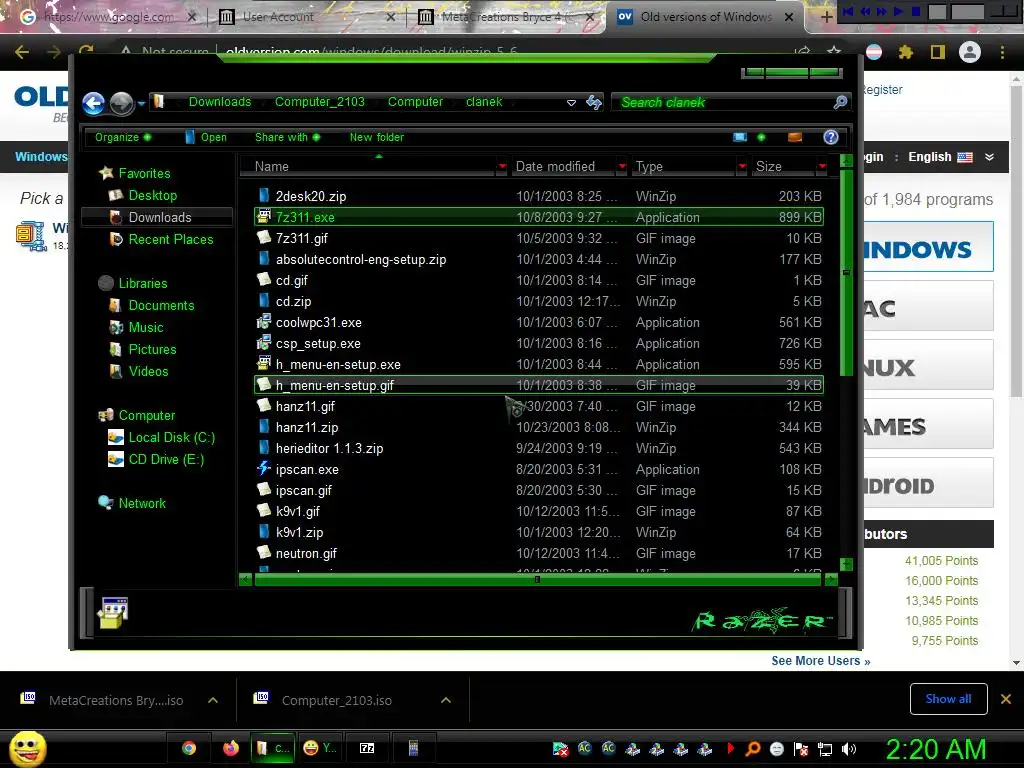Image resolution: width=1024 pixels, height=768 pixels.
Task: Click Explorer vertical scrollbar thumb
Action: (846, 272)
